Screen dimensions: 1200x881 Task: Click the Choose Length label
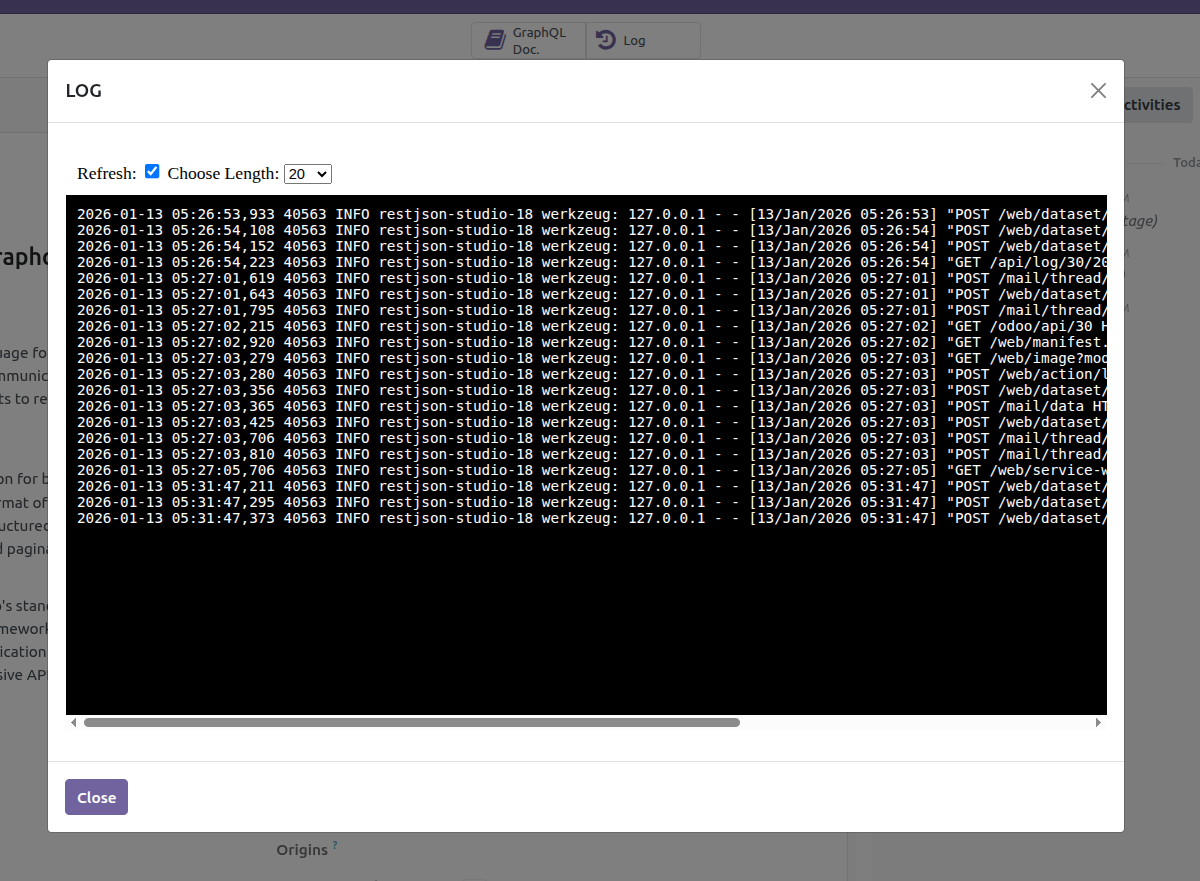pos(222,174)
